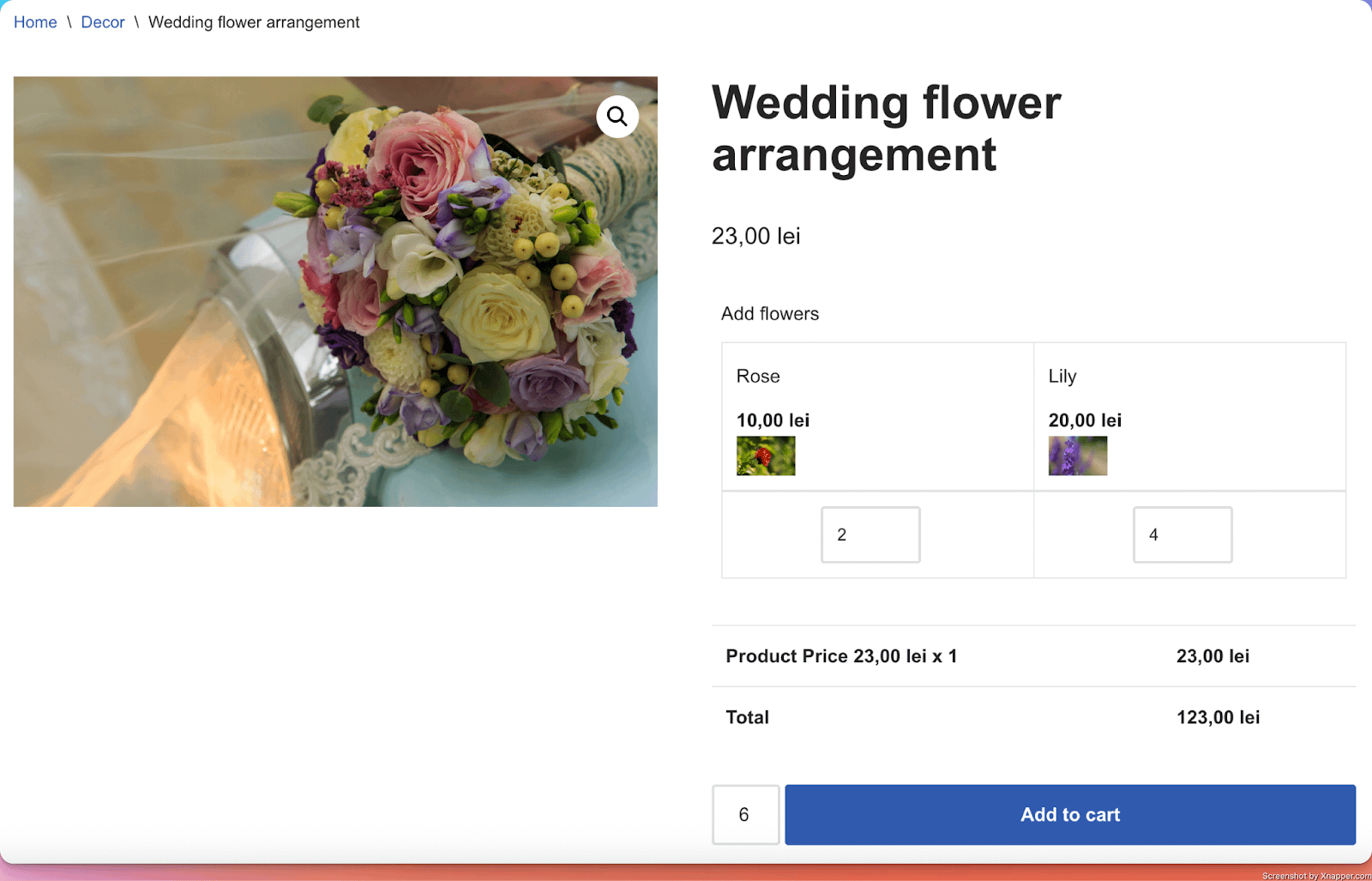This screenshot has width=1372, height=881.
Task: Click the Rose option name label
Action: coord(758,376)
